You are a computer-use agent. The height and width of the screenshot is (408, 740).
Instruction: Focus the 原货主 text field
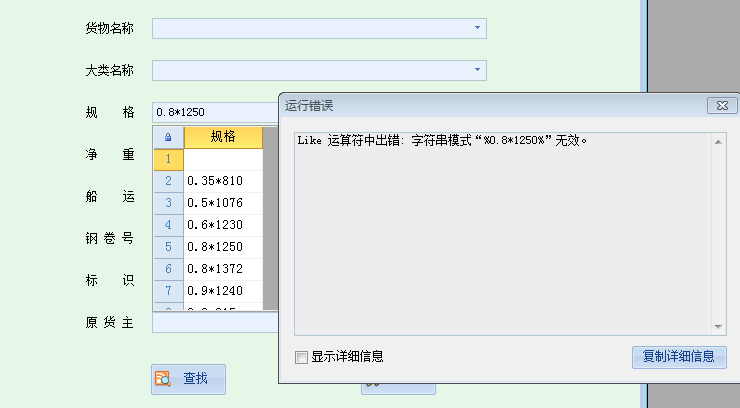click(214, 323)
